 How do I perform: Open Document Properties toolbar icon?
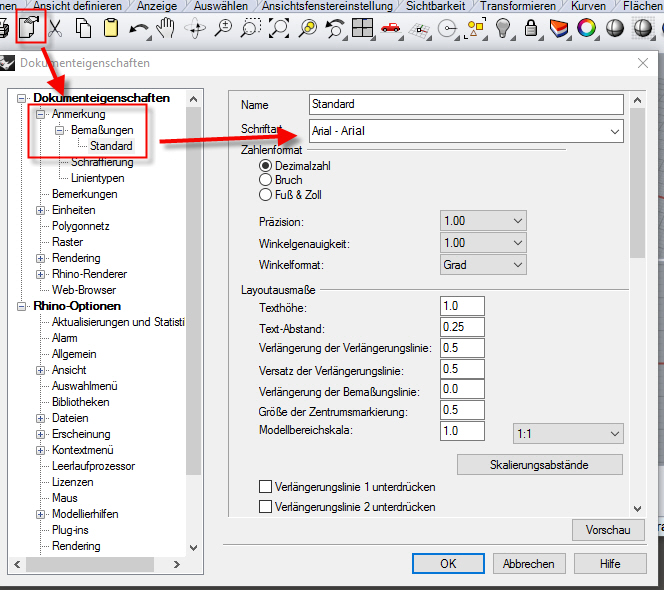(27, 27)
